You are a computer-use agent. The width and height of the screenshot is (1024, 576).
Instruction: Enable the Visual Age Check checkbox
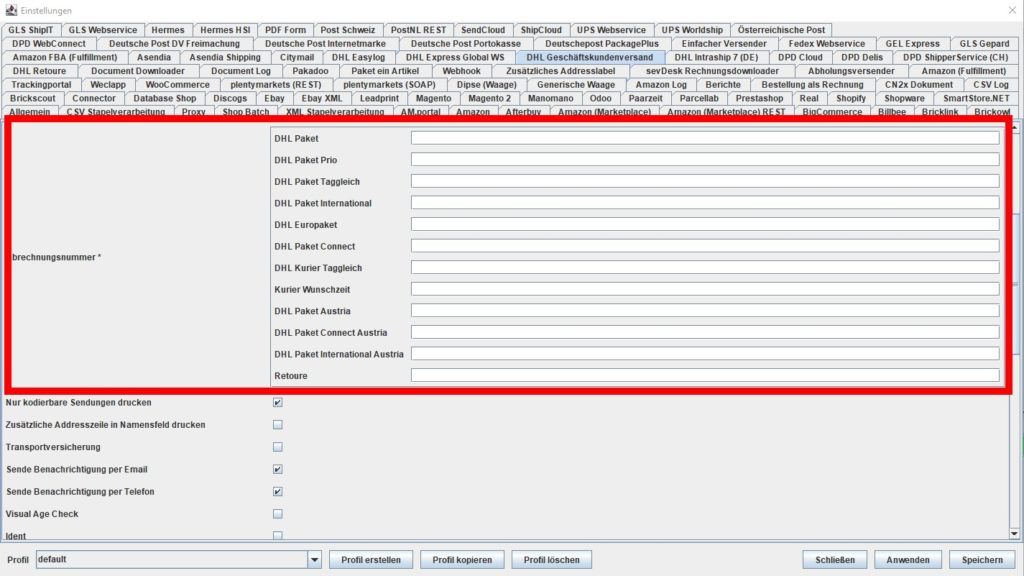point(278,514)
